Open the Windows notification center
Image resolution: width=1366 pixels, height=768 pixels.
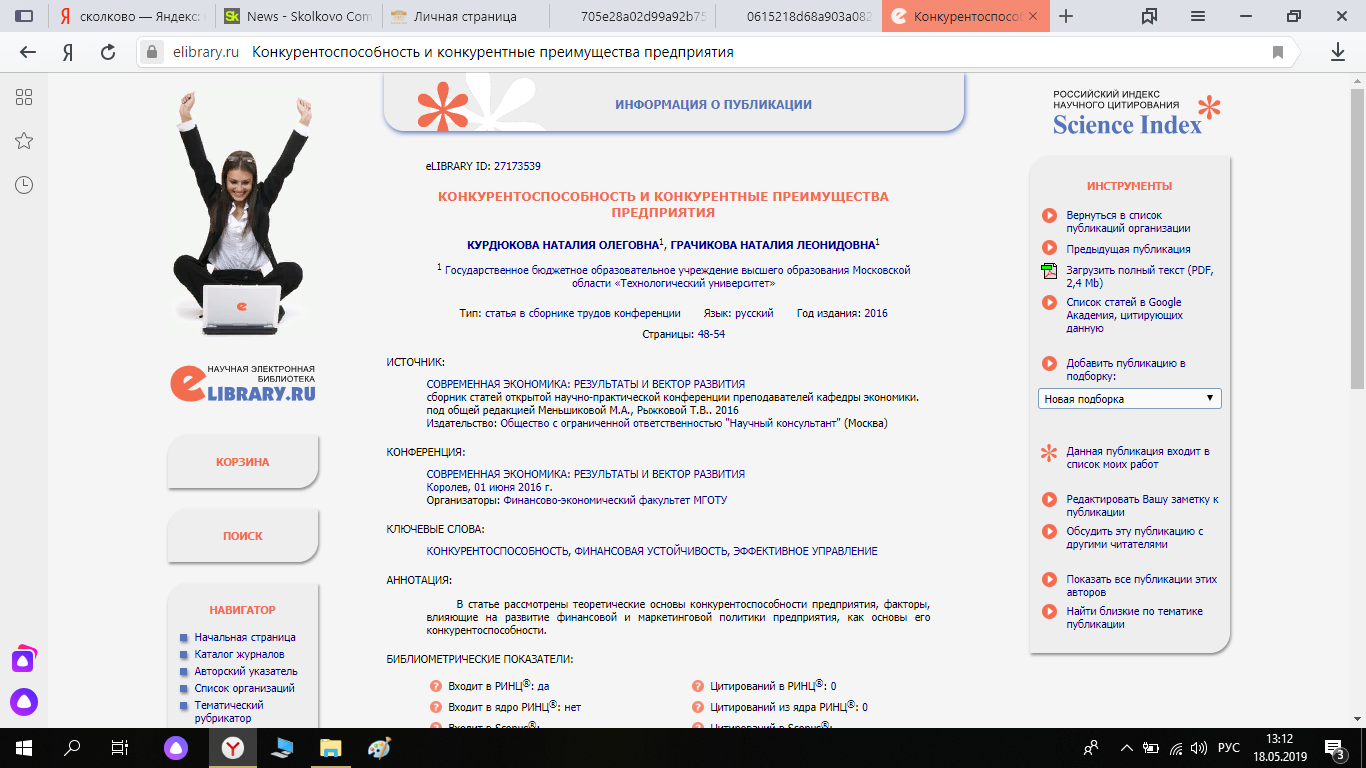(1334, 747)
